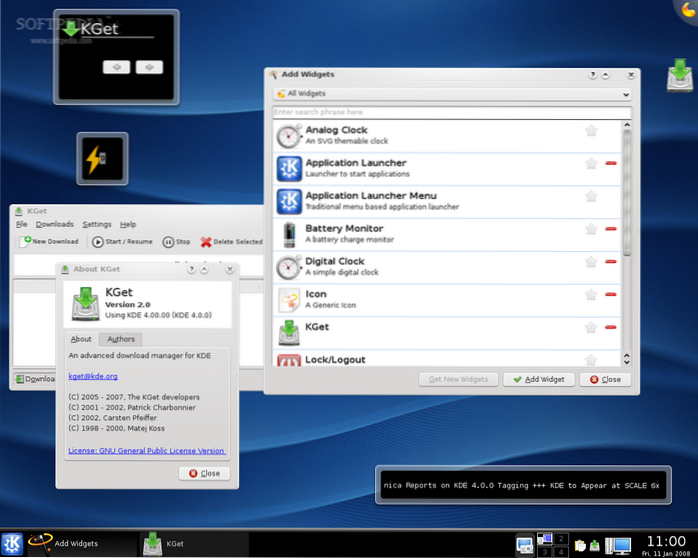The width and height of the screenshot is (698, 558).
Task: Remove Application Launcher via red minus
Action: (610, 163)
